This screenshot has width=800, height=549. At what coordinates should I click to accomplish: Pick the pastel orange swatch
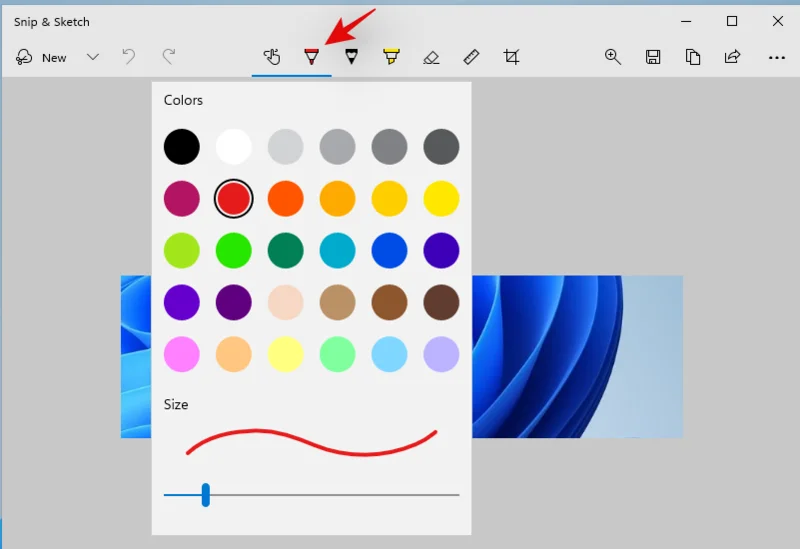(x=234, y=354)
